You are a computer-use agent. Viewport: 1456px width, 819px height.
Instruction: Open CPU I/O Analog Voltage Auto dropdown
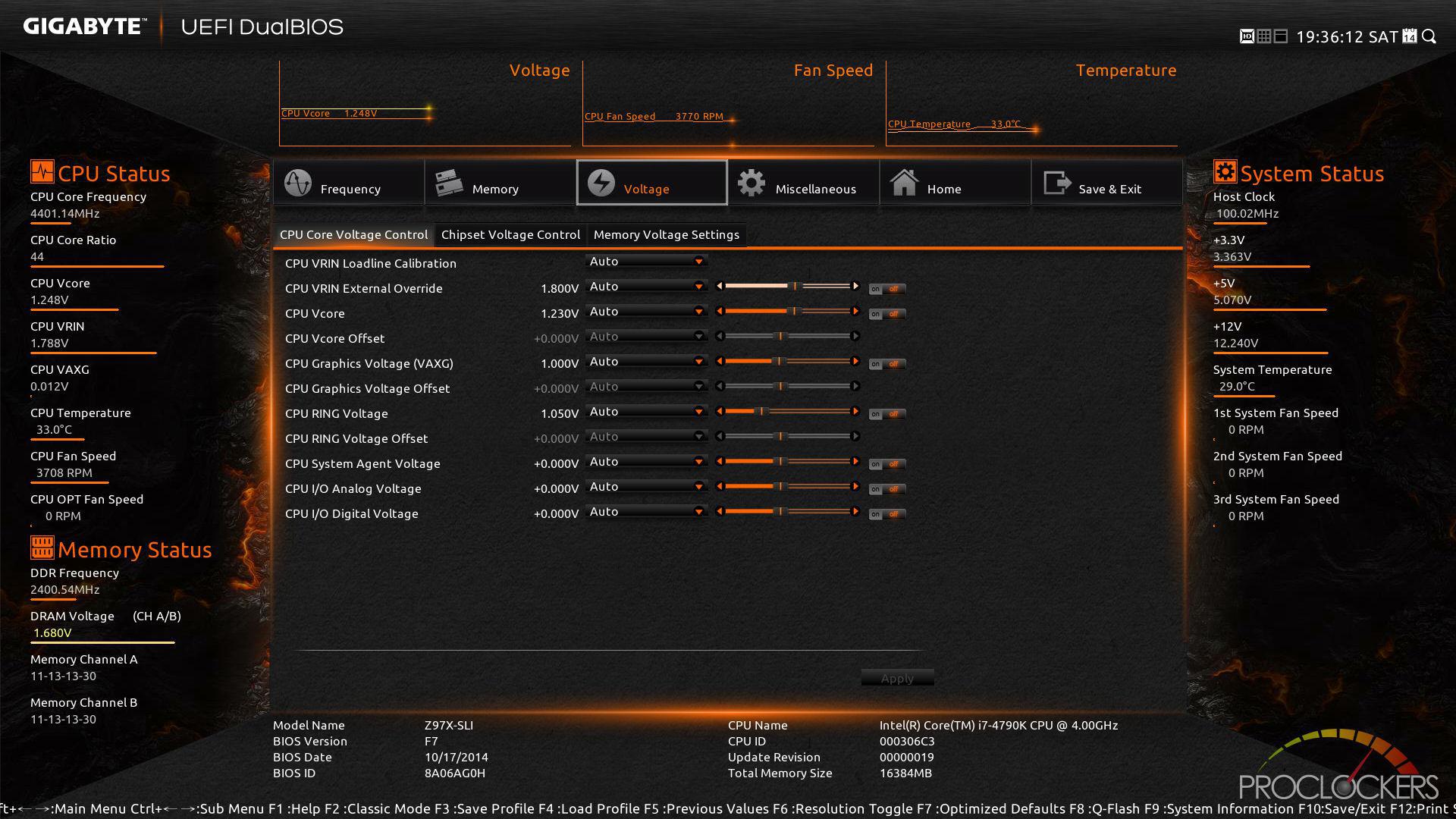click(x=646, y=486)
